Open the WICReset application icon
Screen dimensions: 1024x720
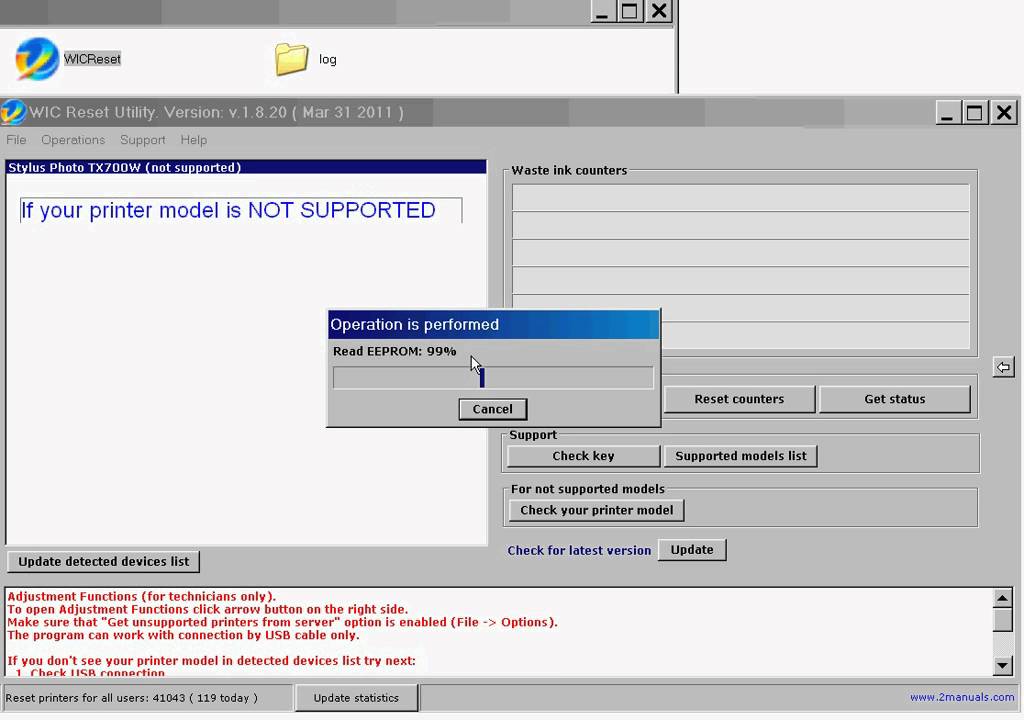point(37,59)
